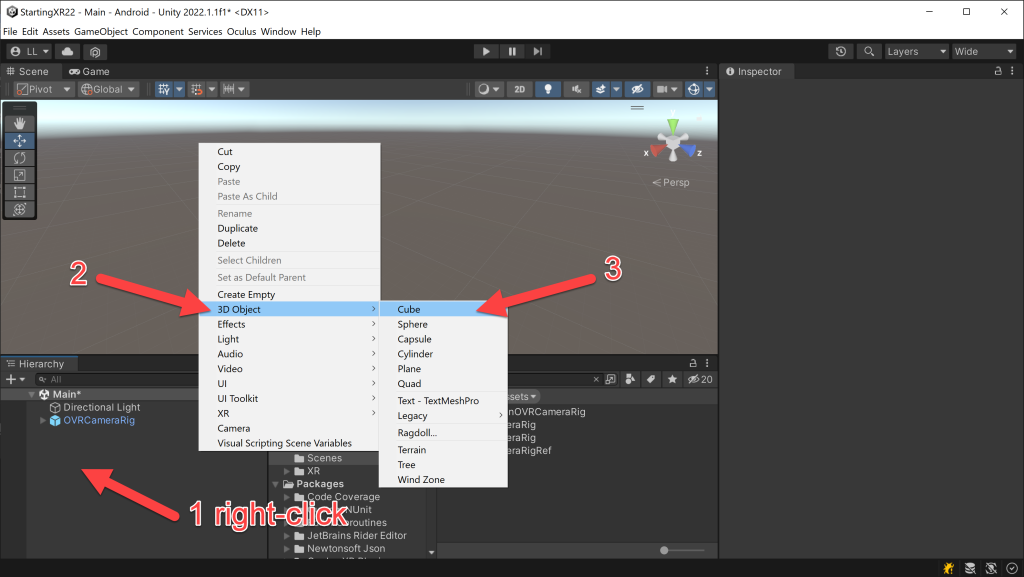
Task: Click the Pause button
Action: pos(511,52)
